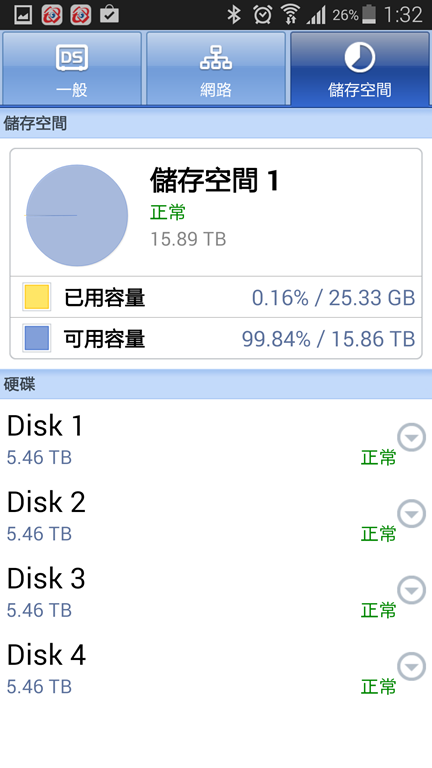Tap the battery indicator icon
Screen dimensions: 432x768
[x=368, y=15]
